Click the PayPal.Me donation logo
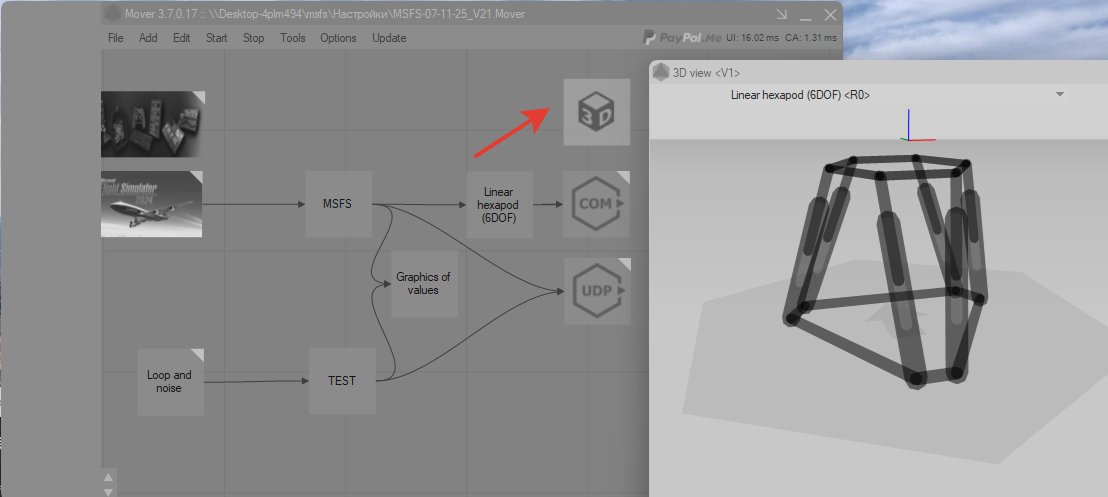 click(681, 38)
